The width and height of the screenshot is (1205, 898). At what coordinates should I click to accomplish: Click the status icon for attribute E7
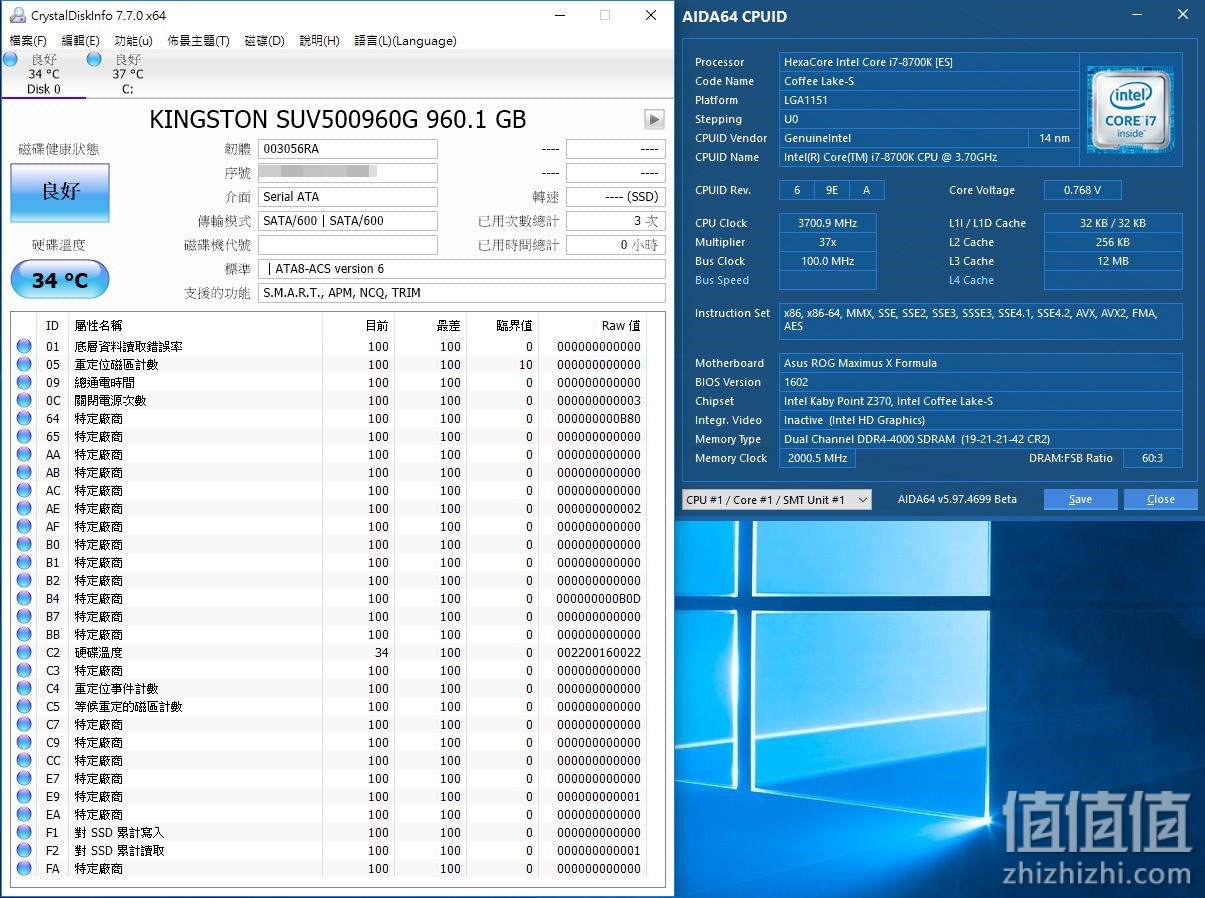tap(24, 778)
